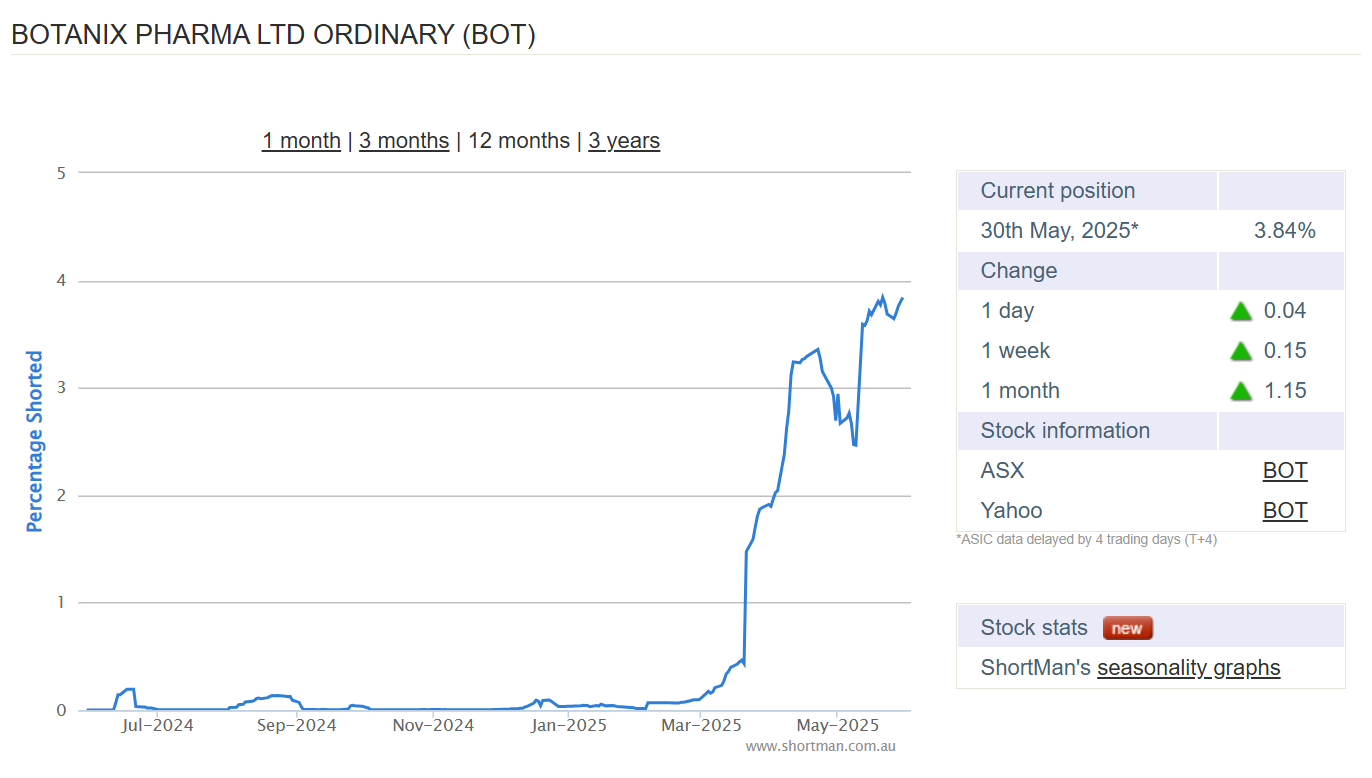Image resolution: width=1372 pixels, height=778 pixels.
Task: Click the Botanix Pharma page heading
Action: pyautogui.click(x=273, y=35)
